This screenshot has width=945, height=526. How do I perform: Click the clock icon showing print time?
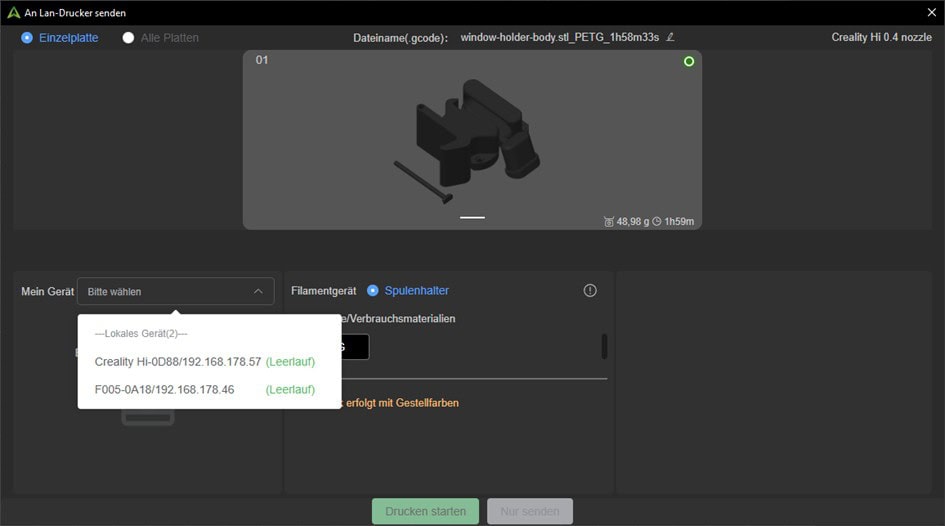656,222
